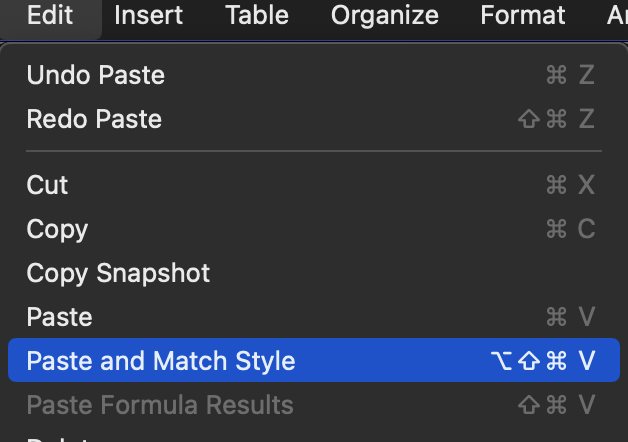This screenshot has width=628, height=442.
Task: Open the Insert menu
Action: point(148,16)
